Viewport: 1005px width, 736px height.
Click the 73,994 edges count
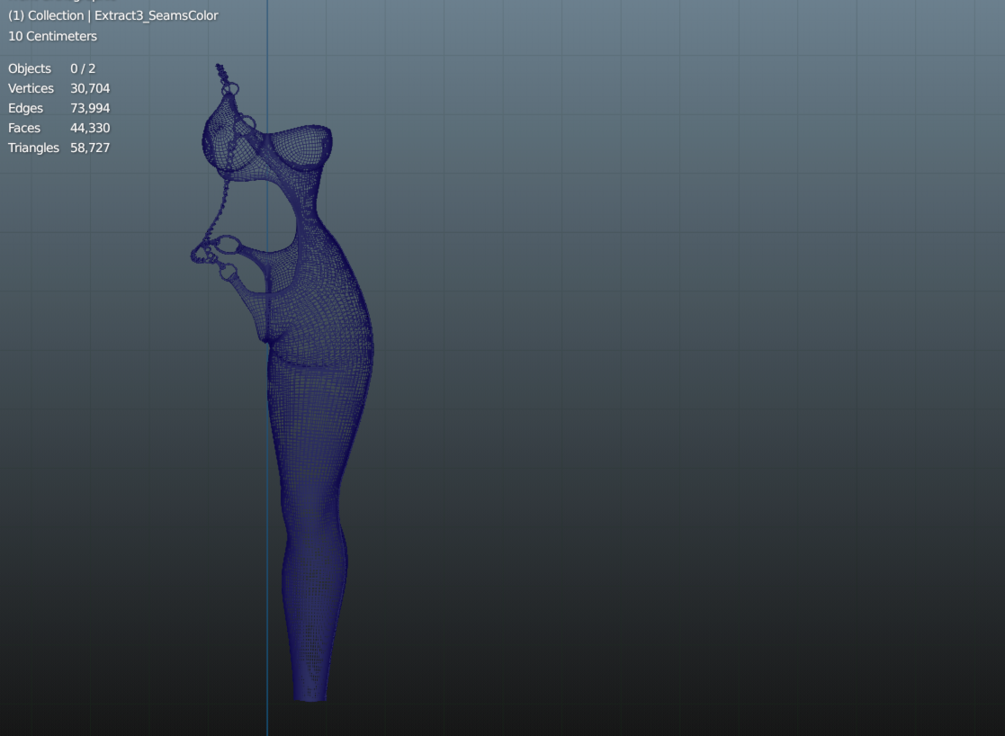pyautogui.click(x=90, y=108)
